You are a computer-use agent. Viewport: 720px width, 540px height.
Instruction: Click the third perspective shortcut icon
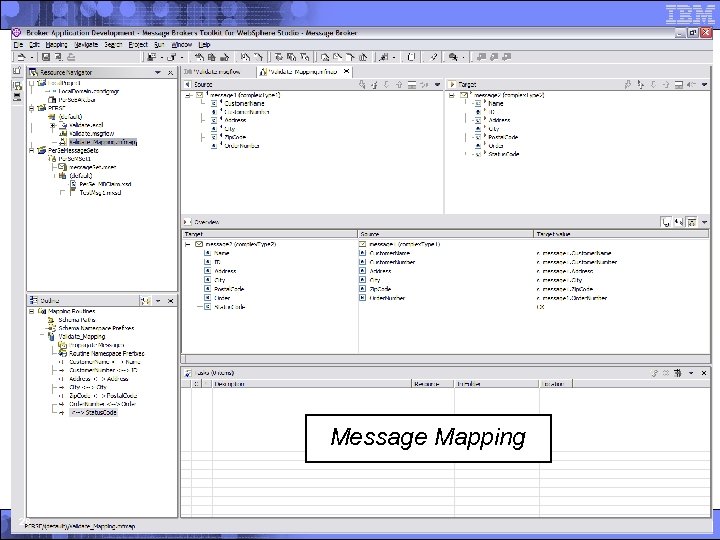click(x=17, y=97)
